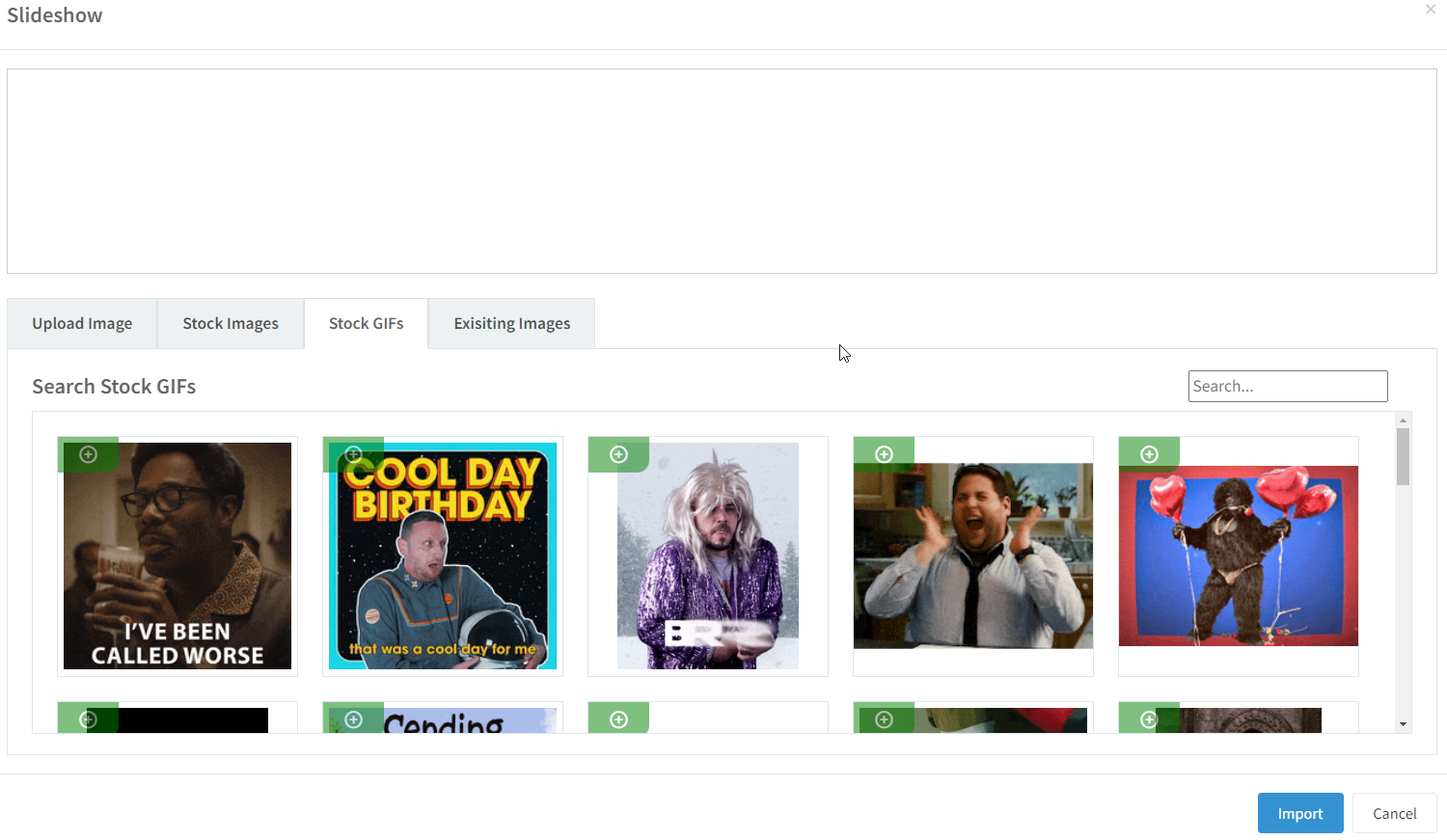The height and width of the screenshot is (840, 1447).
Task: Click the scrollbar down arrow
Action: coord(1404,724)
